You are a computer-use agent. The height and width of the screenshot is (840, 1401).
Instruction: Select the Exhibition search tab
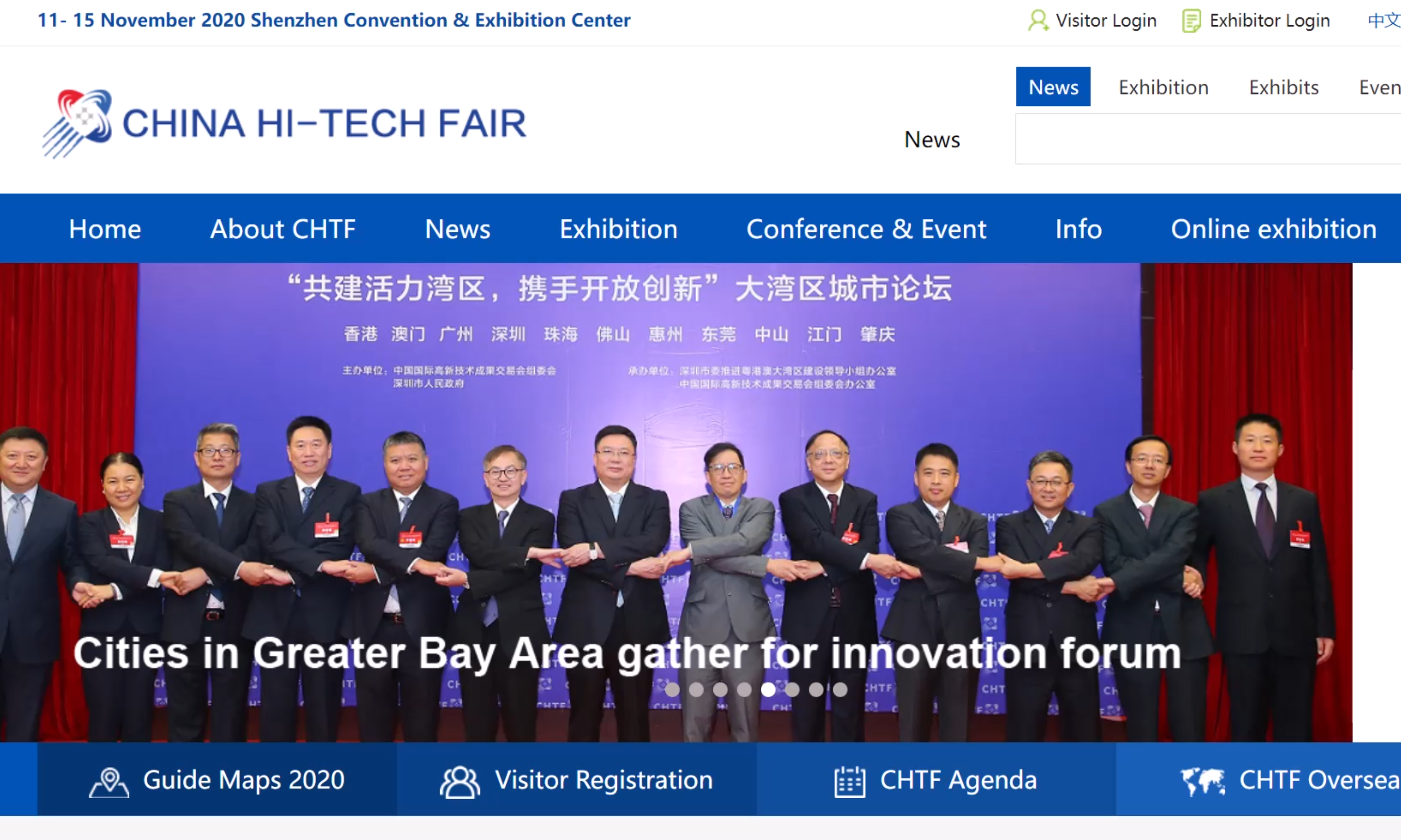coord(1163,87)
